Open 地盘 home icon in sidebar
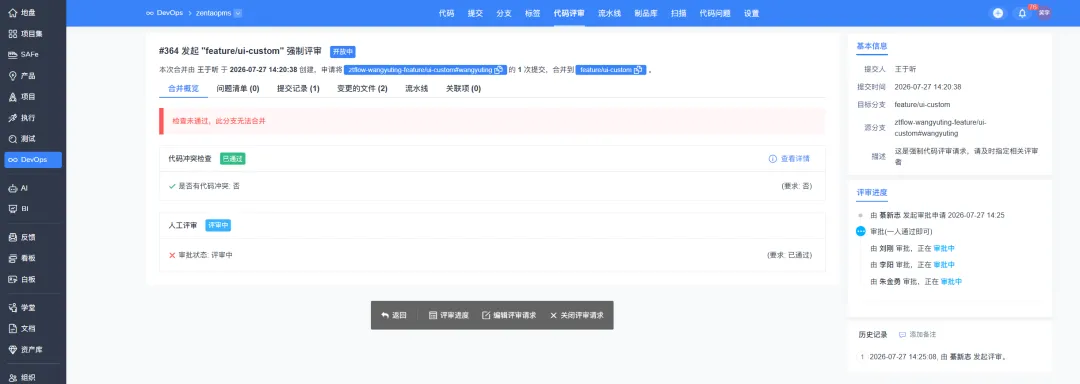1080x384 pixels. pyautogui.click(x=12, y=13)
